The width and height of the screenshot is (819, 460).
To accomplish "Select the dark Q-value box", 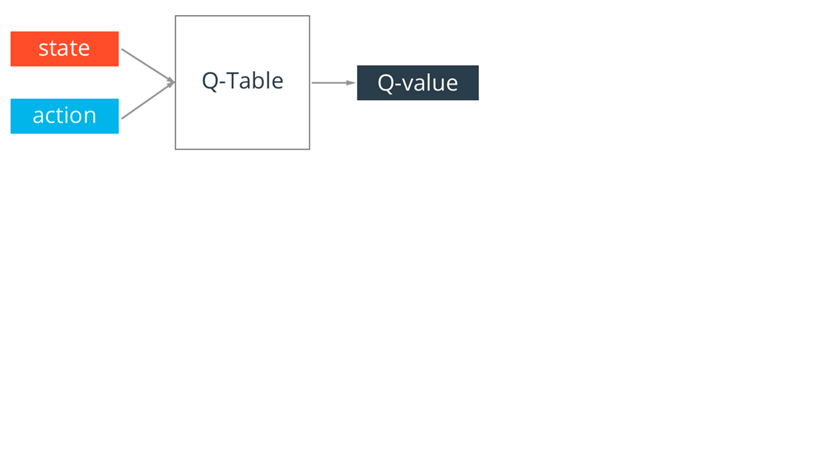I will click(417, 83).
